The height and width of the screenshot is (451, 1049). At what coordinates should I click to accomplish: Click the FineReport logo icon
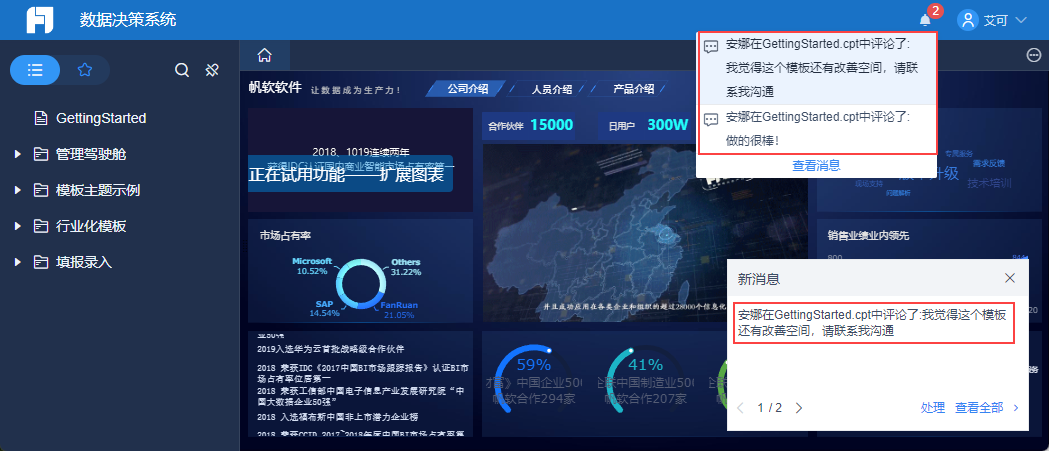pyautogui.click(x=39, y=20)
